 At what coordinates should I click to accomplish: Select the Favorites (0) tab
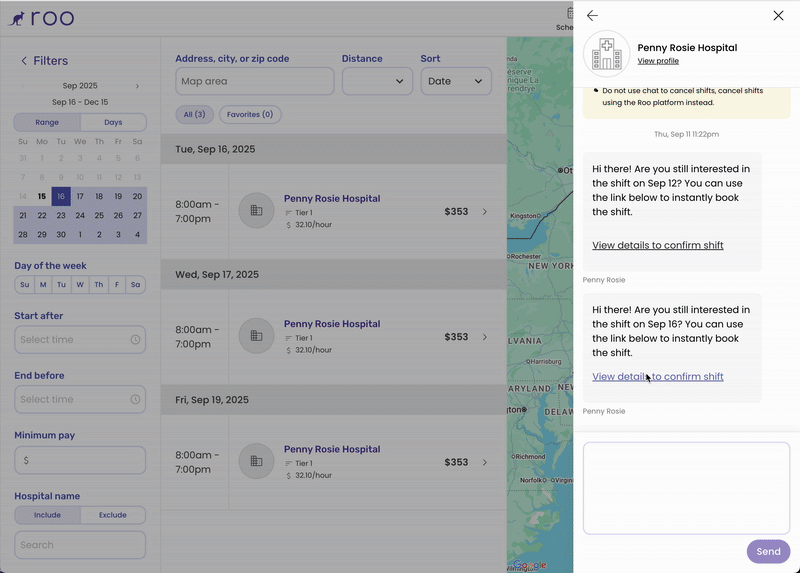coord(250,114)
